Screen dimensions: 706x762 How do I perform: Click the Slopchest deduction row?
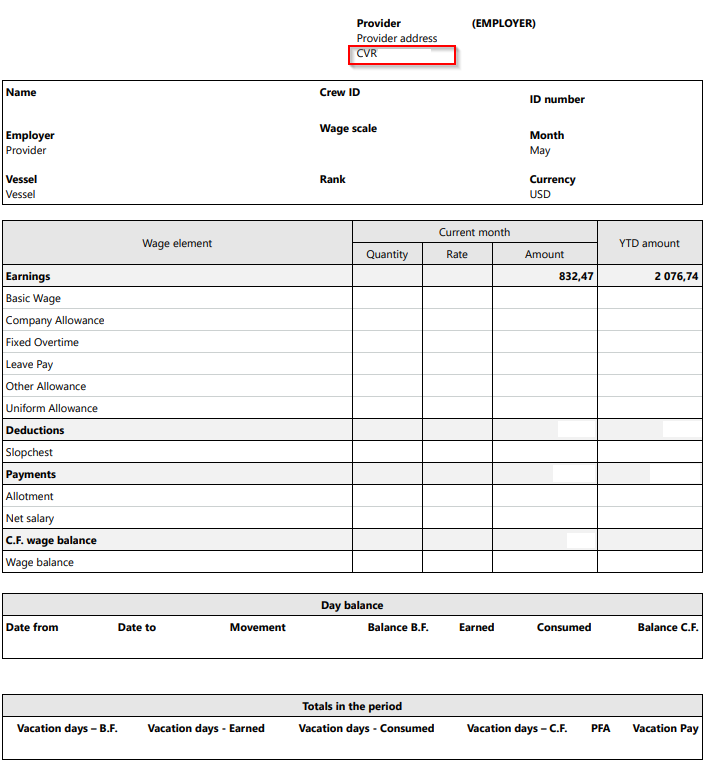(x=352, y=452)
